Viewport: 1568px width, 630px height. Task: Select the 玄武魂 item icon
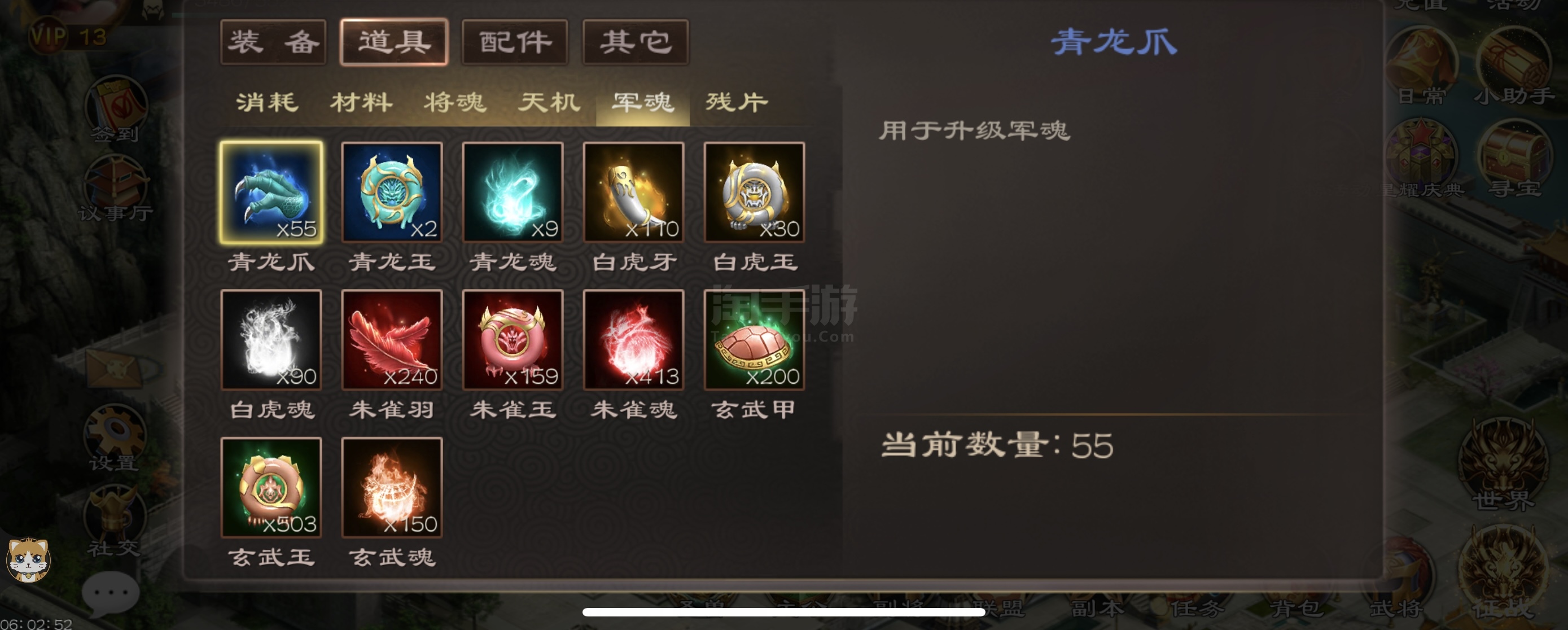point(392,487)
